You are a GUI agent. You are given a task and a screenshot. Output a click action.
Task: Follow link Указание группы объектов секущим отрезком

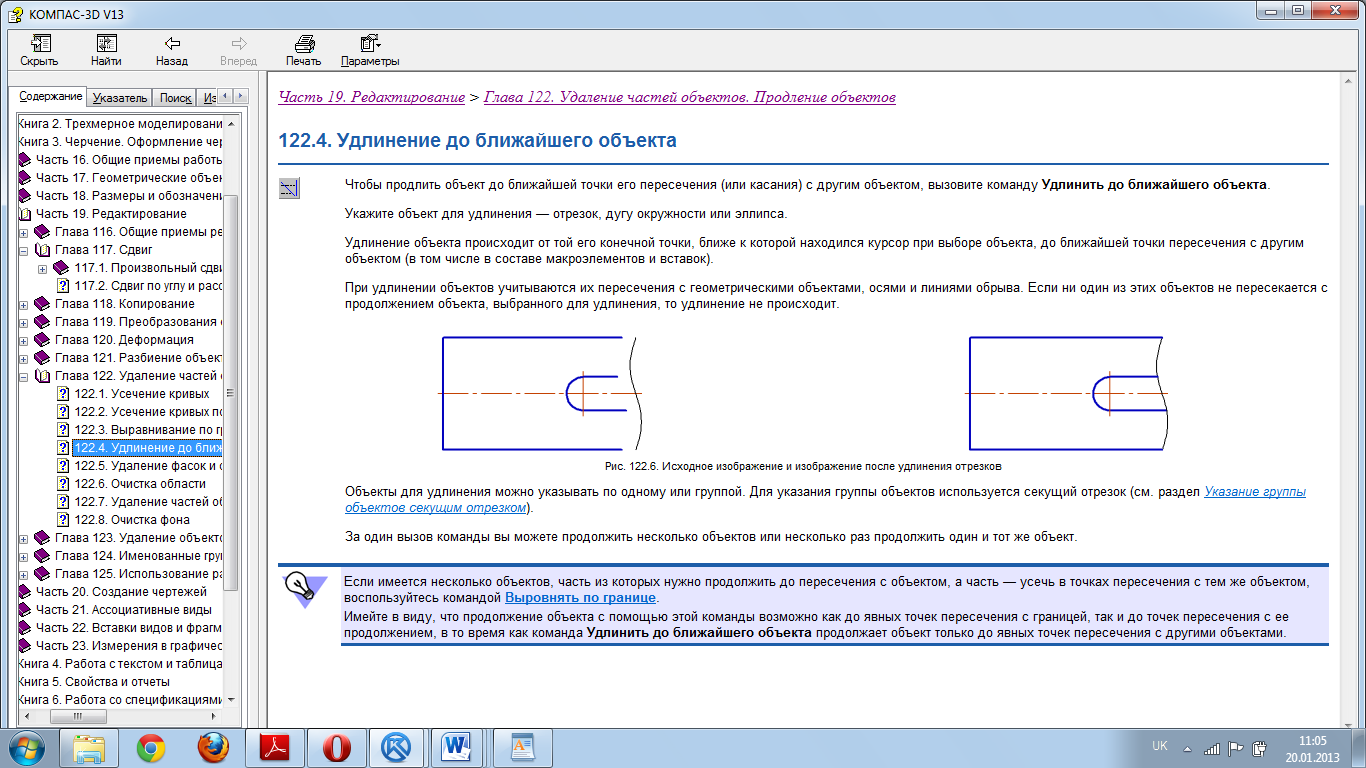(x=825, y=500)
